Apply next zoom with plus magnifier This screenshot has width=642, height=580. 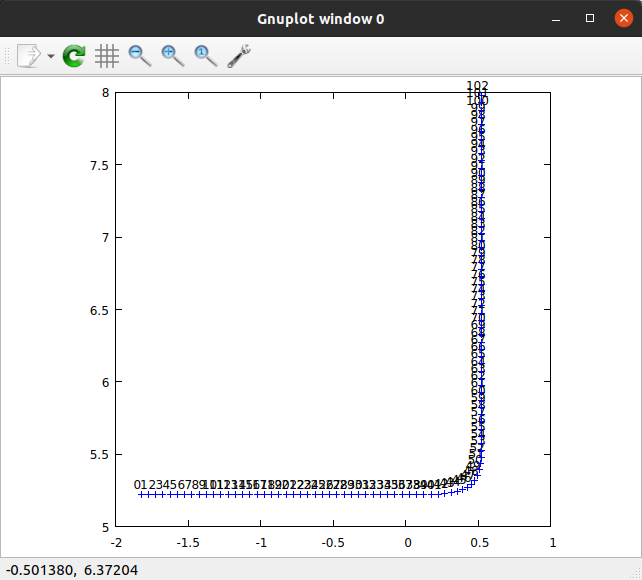tap(172, 56)
